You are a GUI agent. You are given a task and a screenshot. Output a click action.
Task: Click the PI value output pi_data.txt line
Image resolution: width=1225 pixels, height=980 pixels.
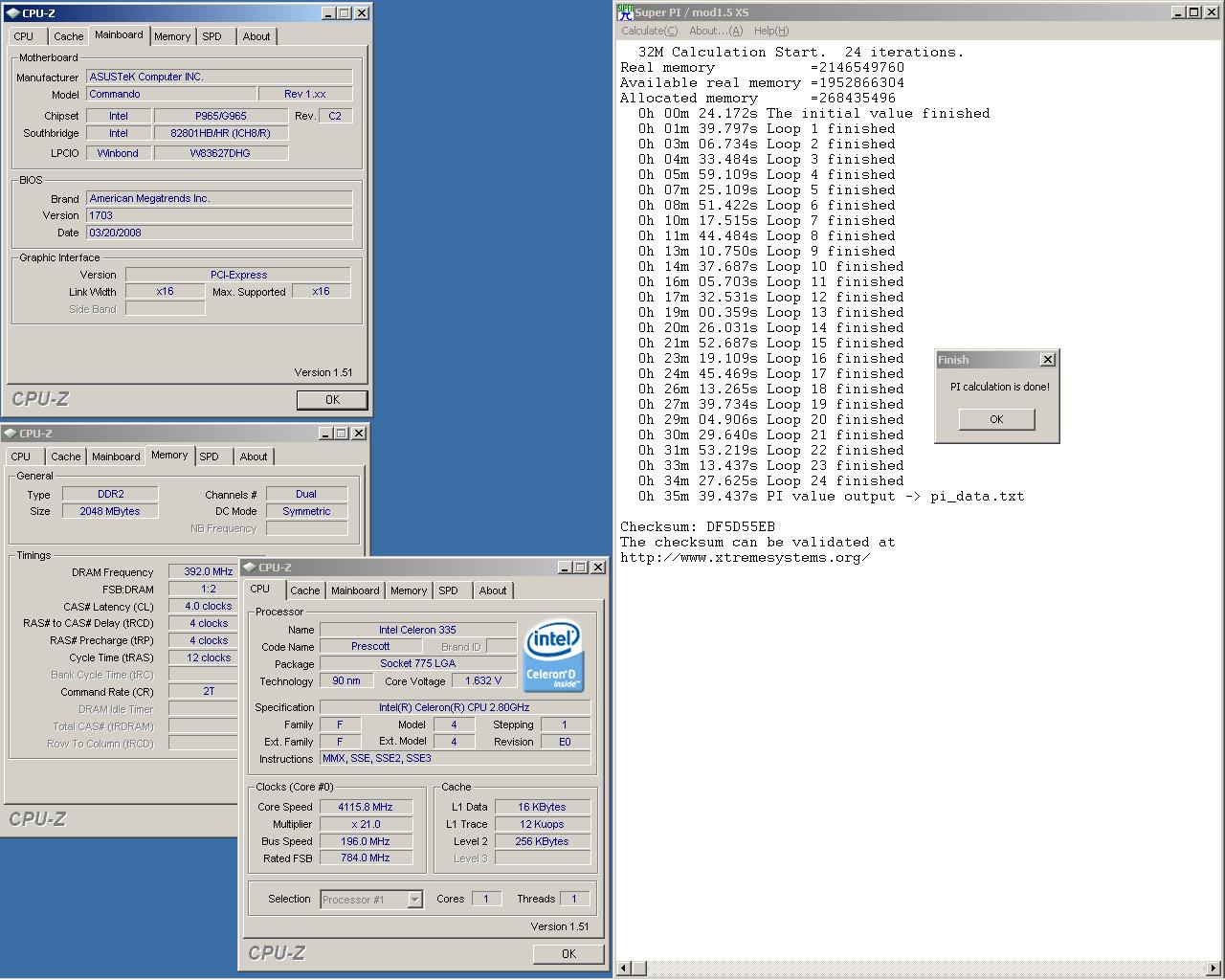click(832, 496)
